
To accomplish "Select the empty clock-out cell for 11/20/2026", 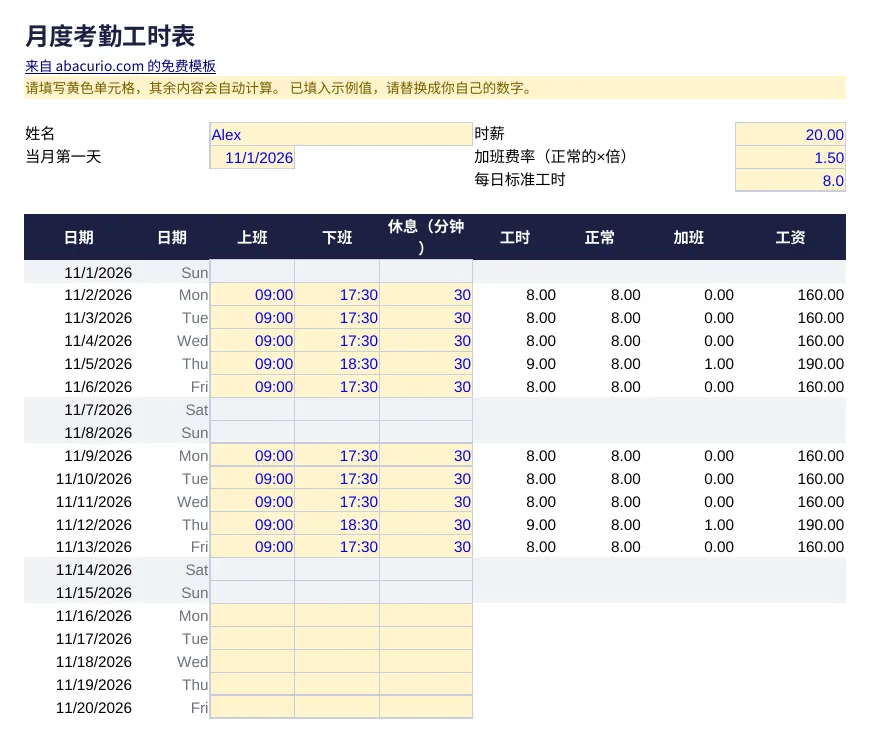I will click(337, 707).
